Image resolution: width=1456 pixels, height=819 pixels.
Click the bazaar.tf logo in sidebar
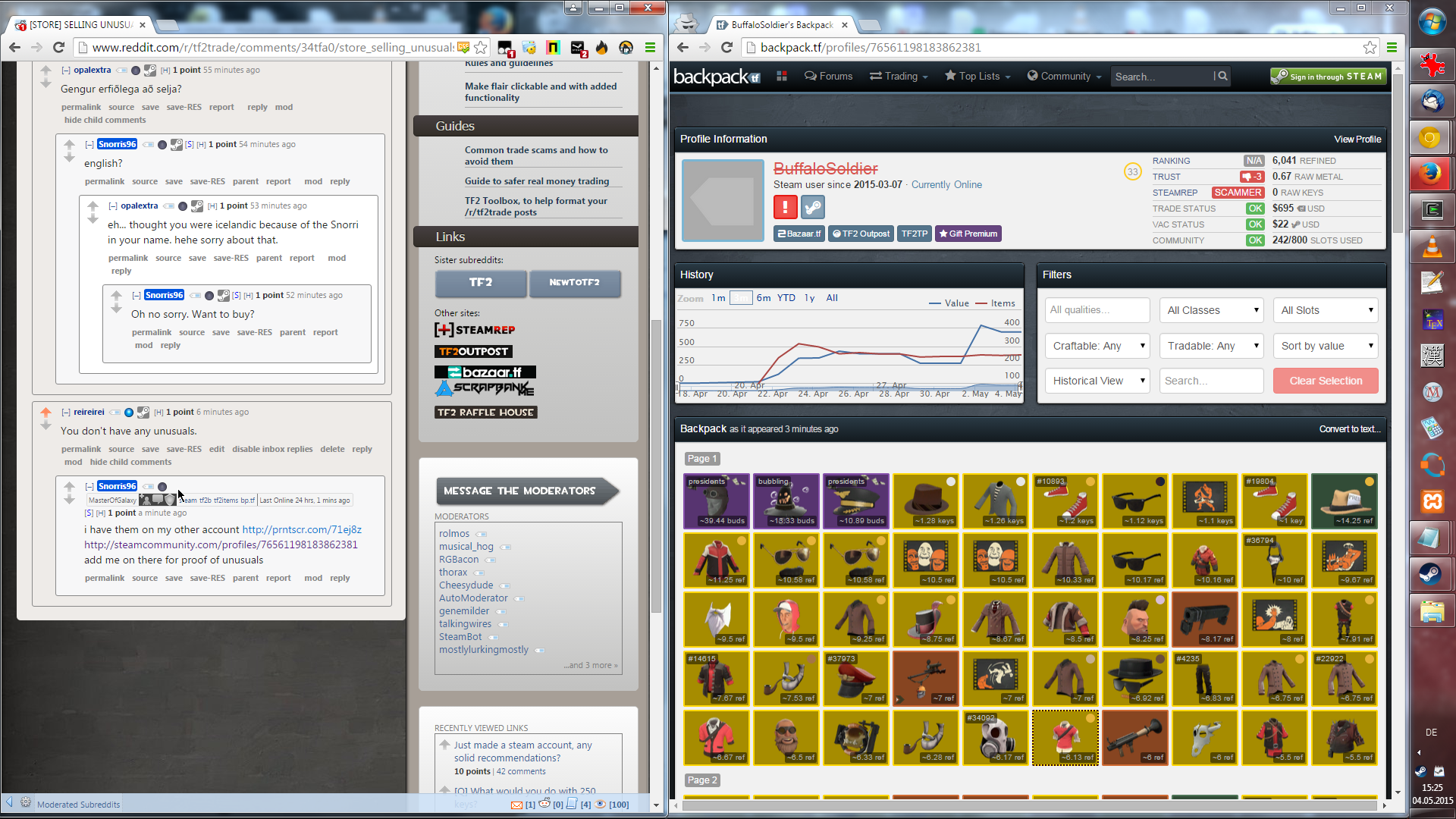[x=485, y=372]
